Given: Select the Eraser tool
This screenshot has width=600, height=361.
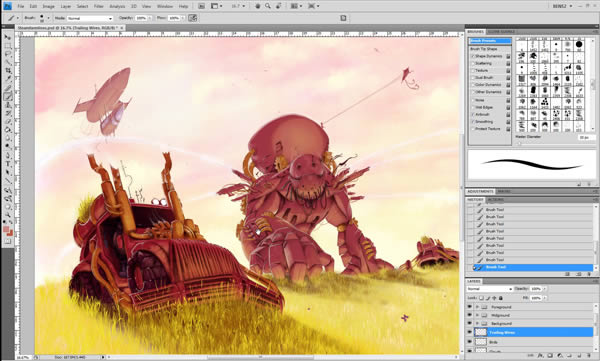Looking at the screenshot, I should pos(8,122).
